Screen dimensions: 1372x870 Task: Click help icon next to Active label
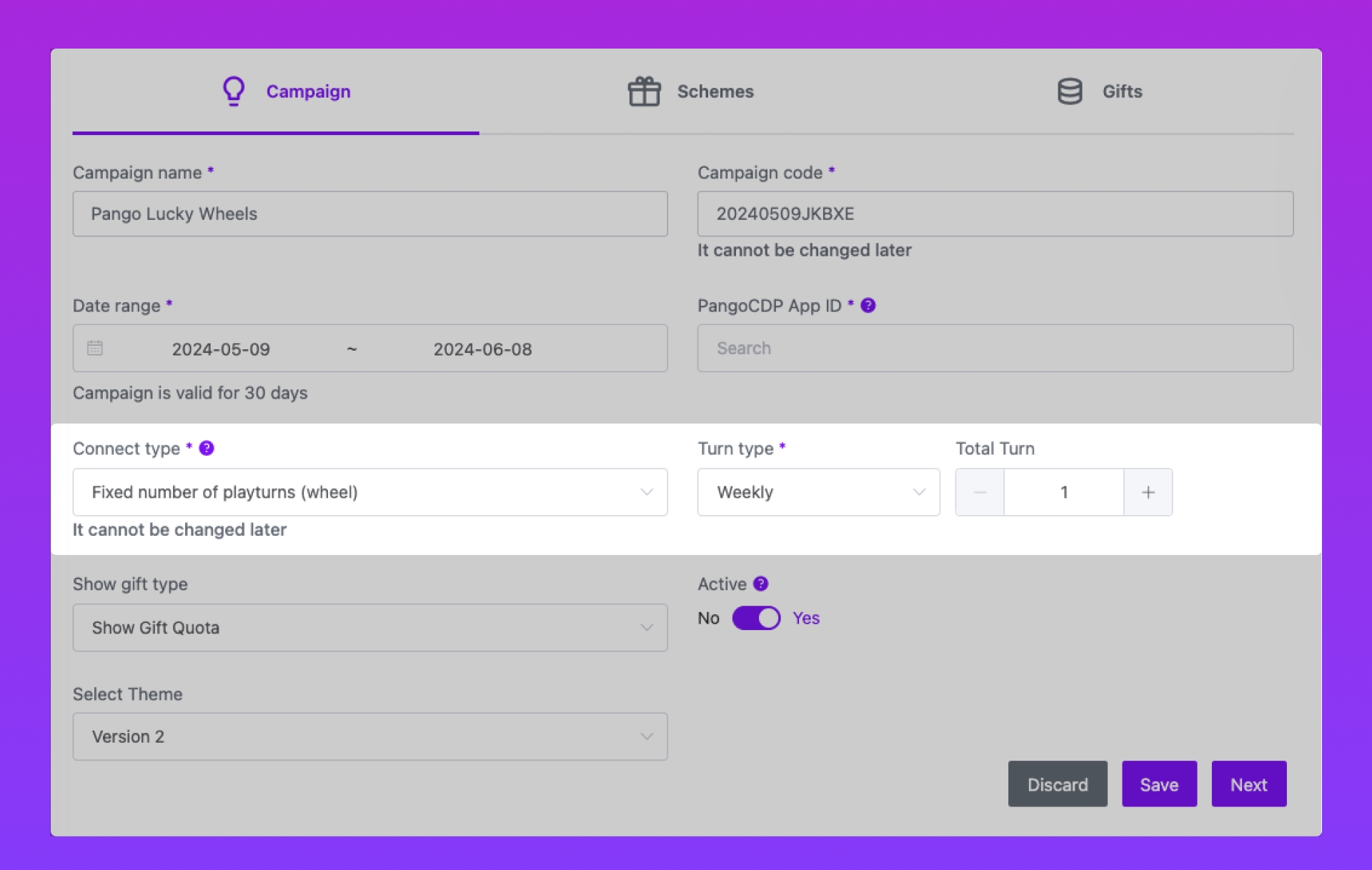[x=761, y=584]
